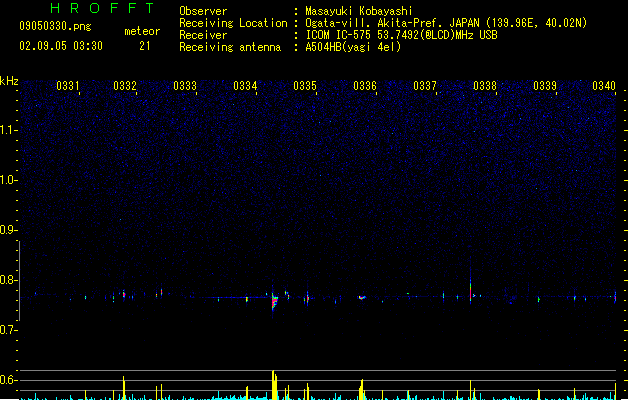Click the yellow intensity peak near 0332

point(124,388)
